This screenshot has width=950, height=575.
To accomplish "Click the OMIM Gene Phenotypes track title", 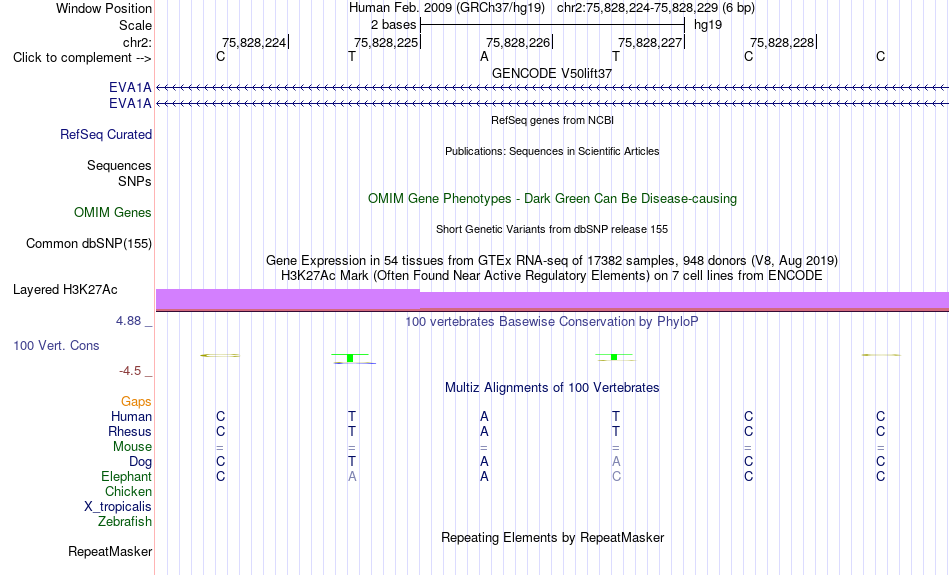I will (552, 199).
